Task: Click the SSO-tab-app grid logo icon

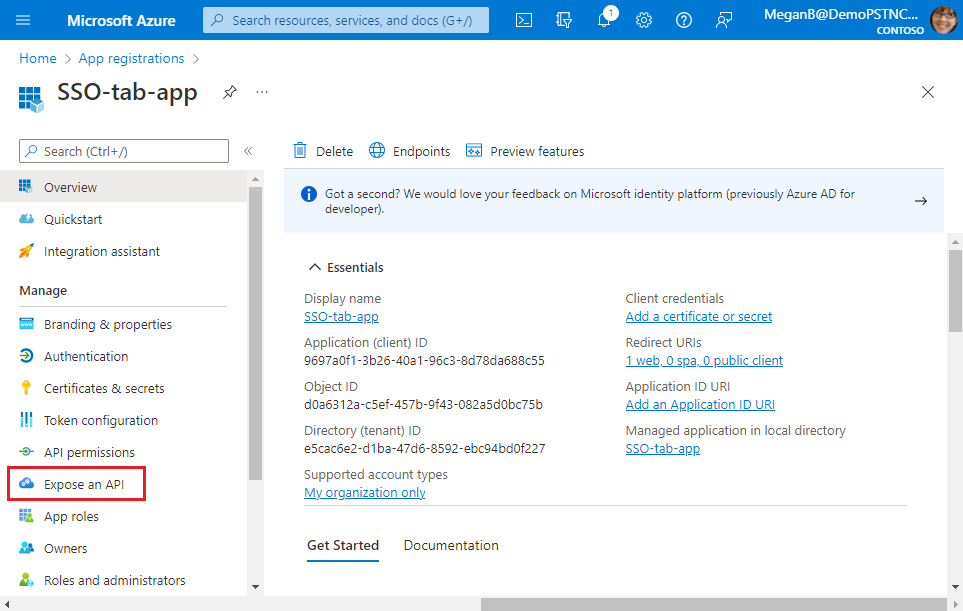Action: point(31,99)
